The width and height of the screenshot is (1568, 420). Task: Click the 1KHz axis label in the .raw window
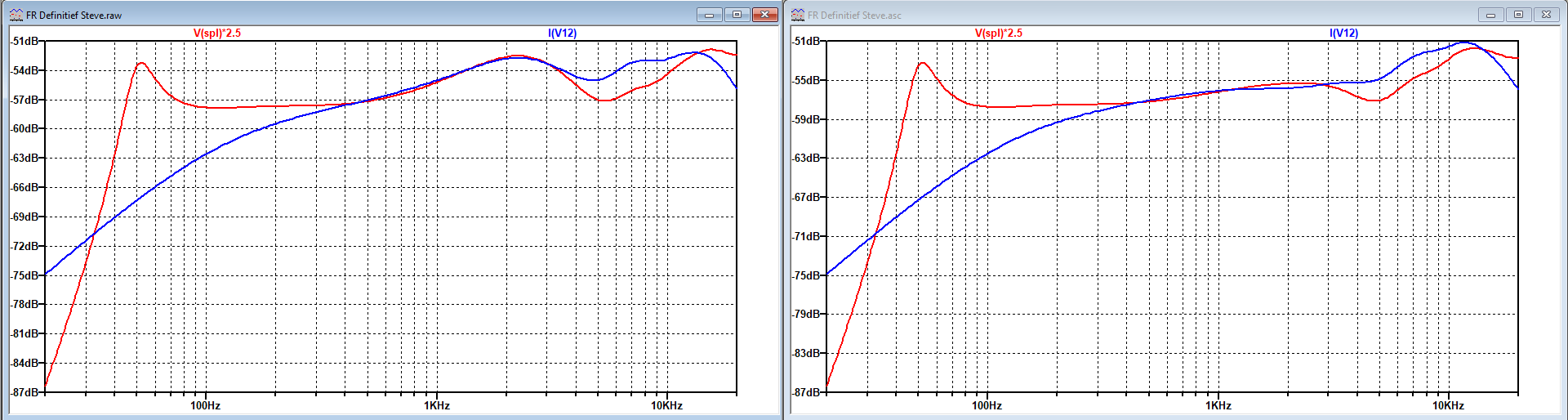[437, 405]
